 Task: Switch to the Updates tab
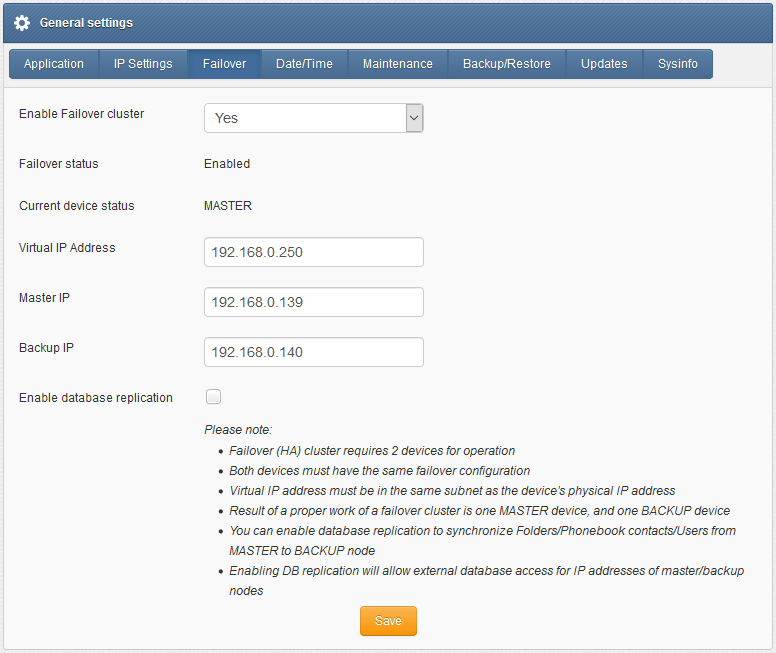click(x=604, y=64)
